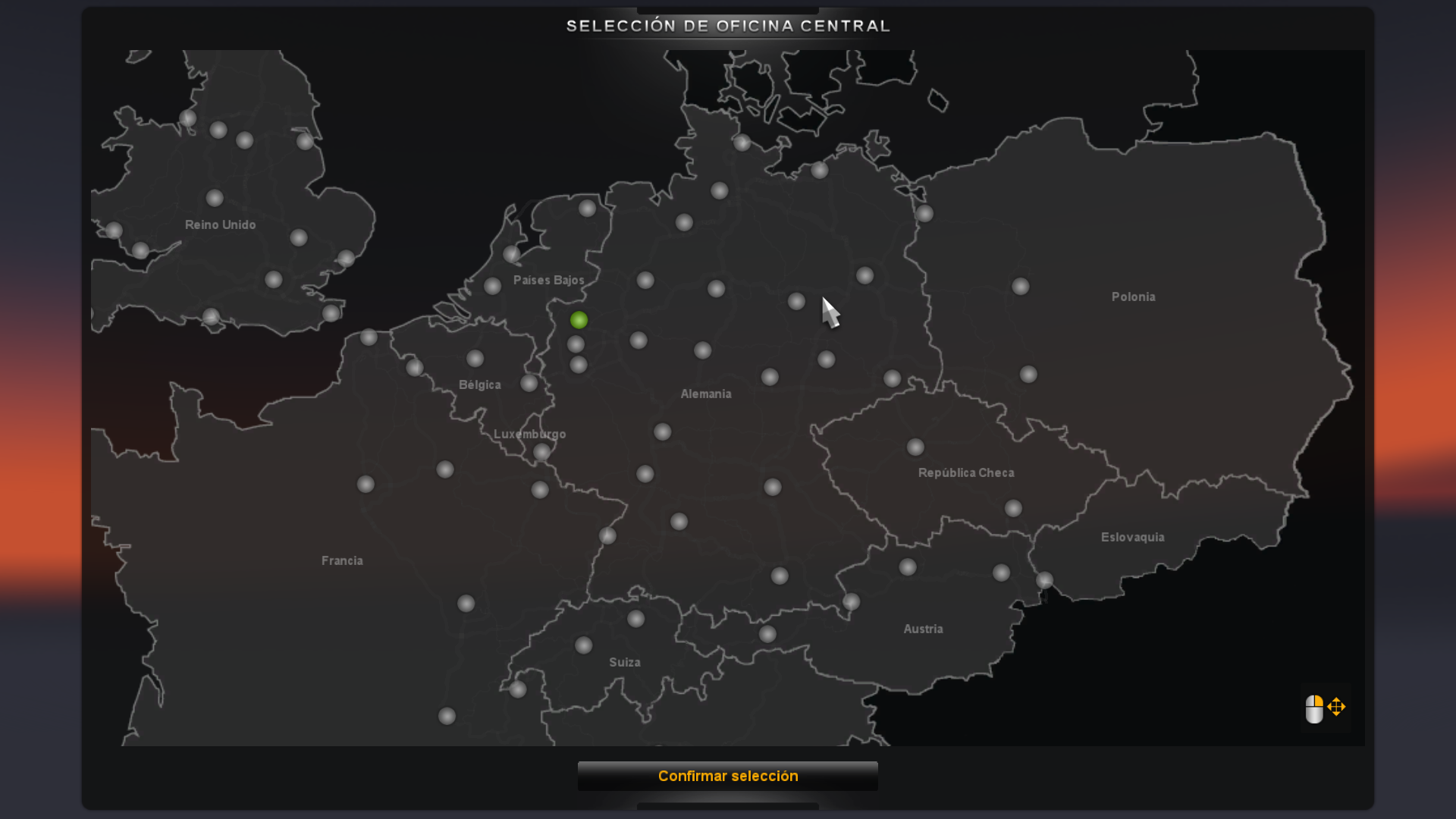Choose the Austrian city marker nearest the Eslovaquia border

point(1001,573)
